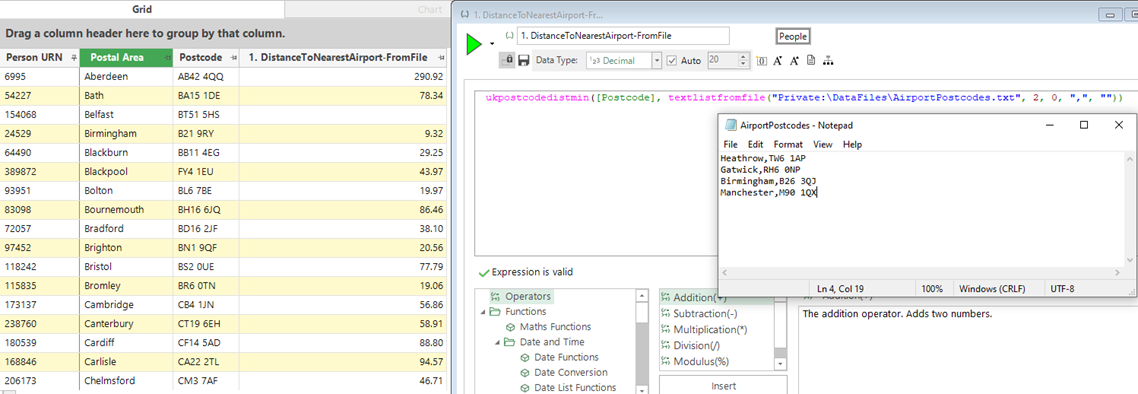Click the People table button

[793, 37]
